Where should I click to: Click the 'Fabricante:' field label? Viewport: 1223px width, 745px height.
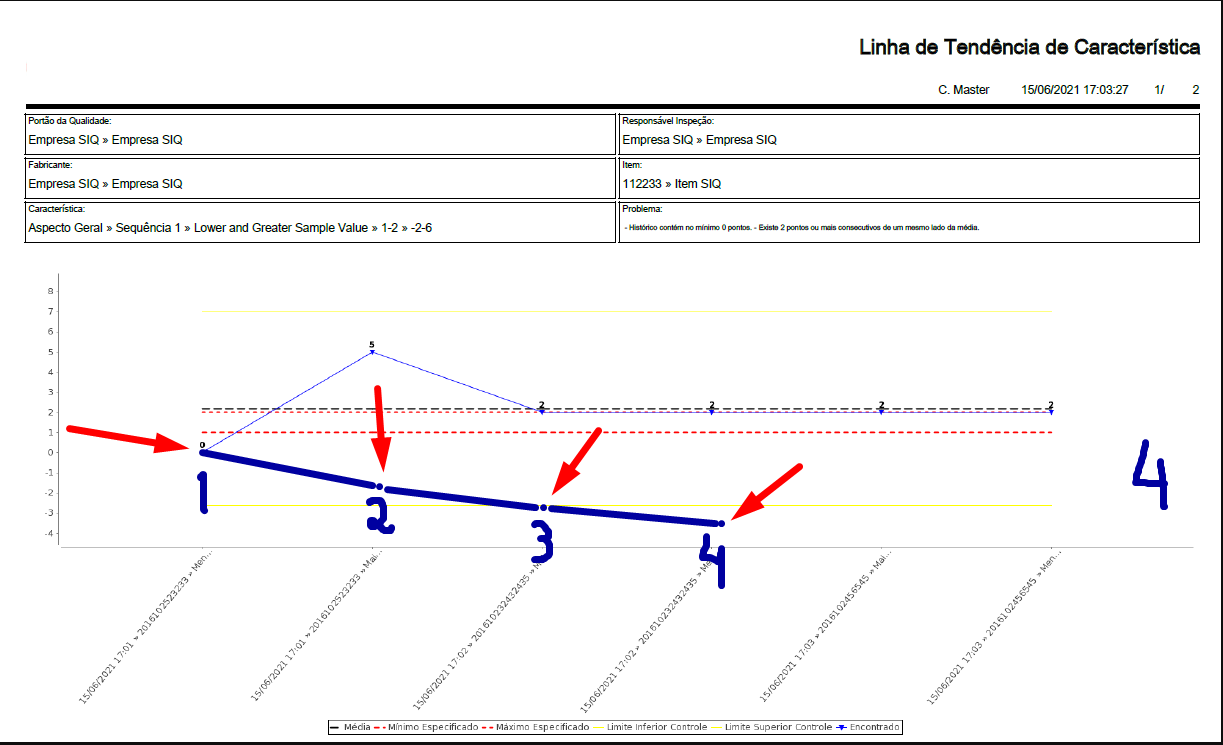[50, 165]
